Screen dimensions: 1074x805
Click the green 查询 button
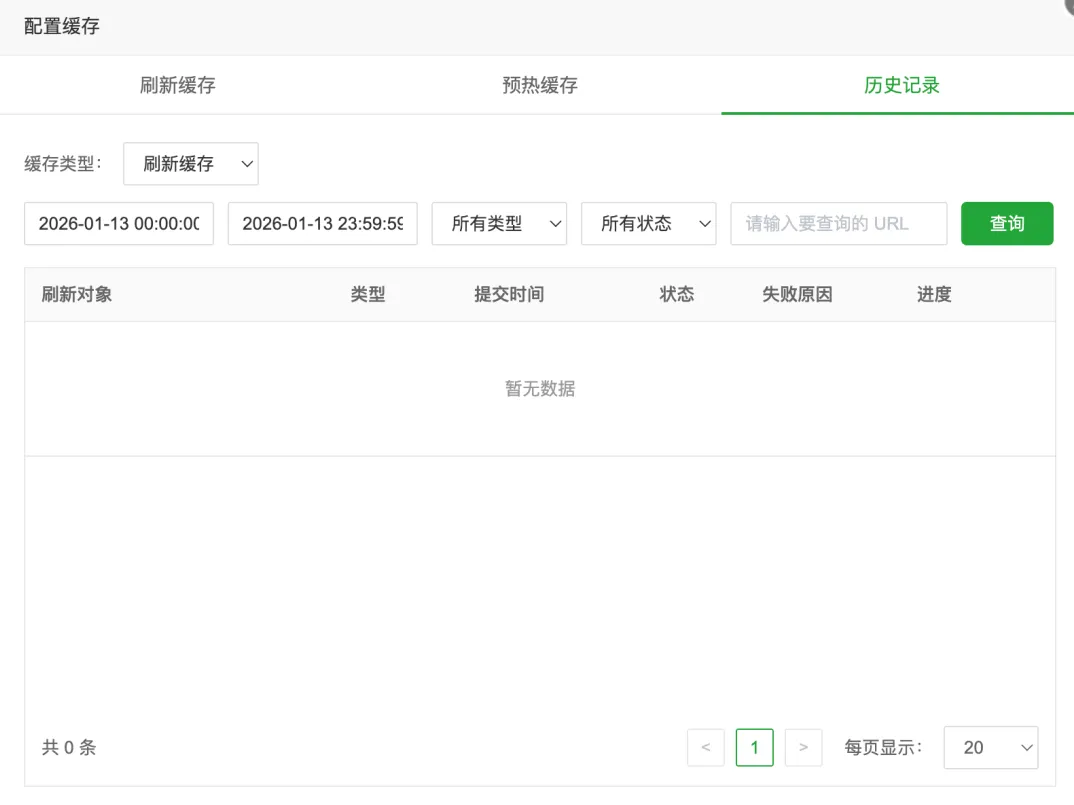pos(1007,223)
